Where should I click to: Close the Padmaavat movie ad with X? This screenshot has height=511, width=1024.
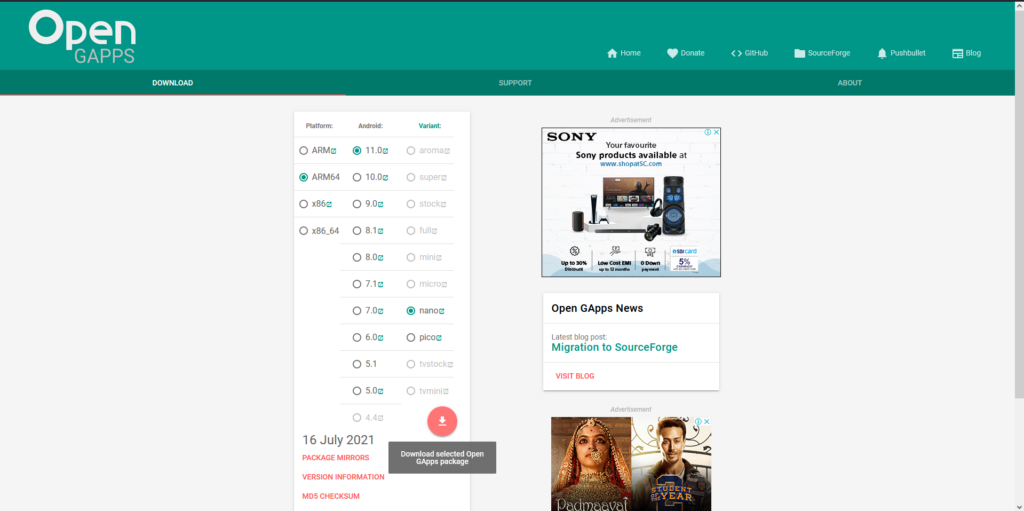click(x=707, y=421)
